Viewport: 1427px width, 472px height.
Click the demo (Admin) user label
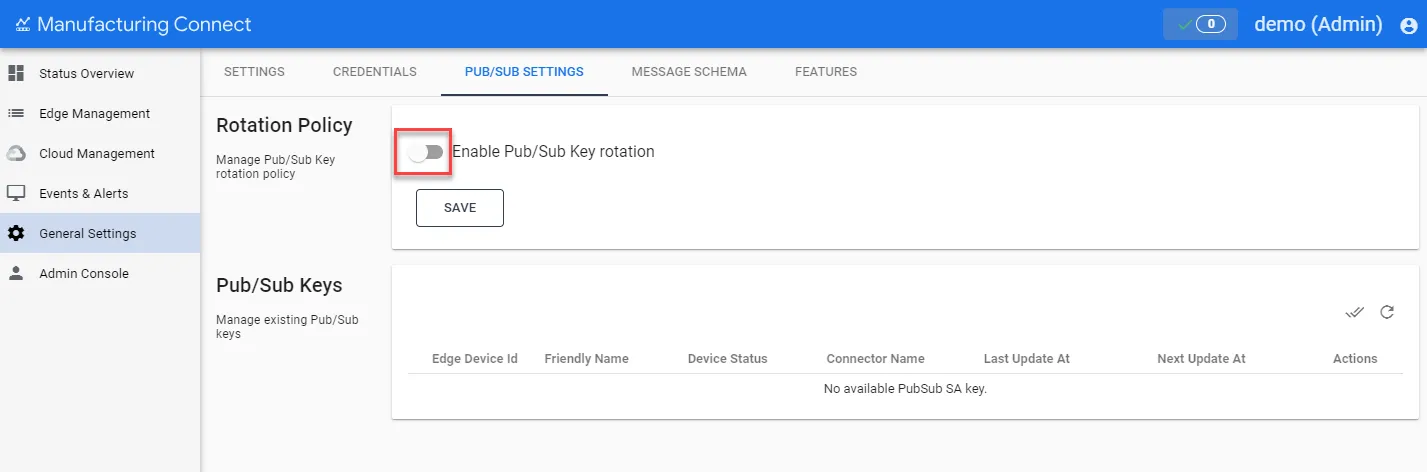(1318, 24)
